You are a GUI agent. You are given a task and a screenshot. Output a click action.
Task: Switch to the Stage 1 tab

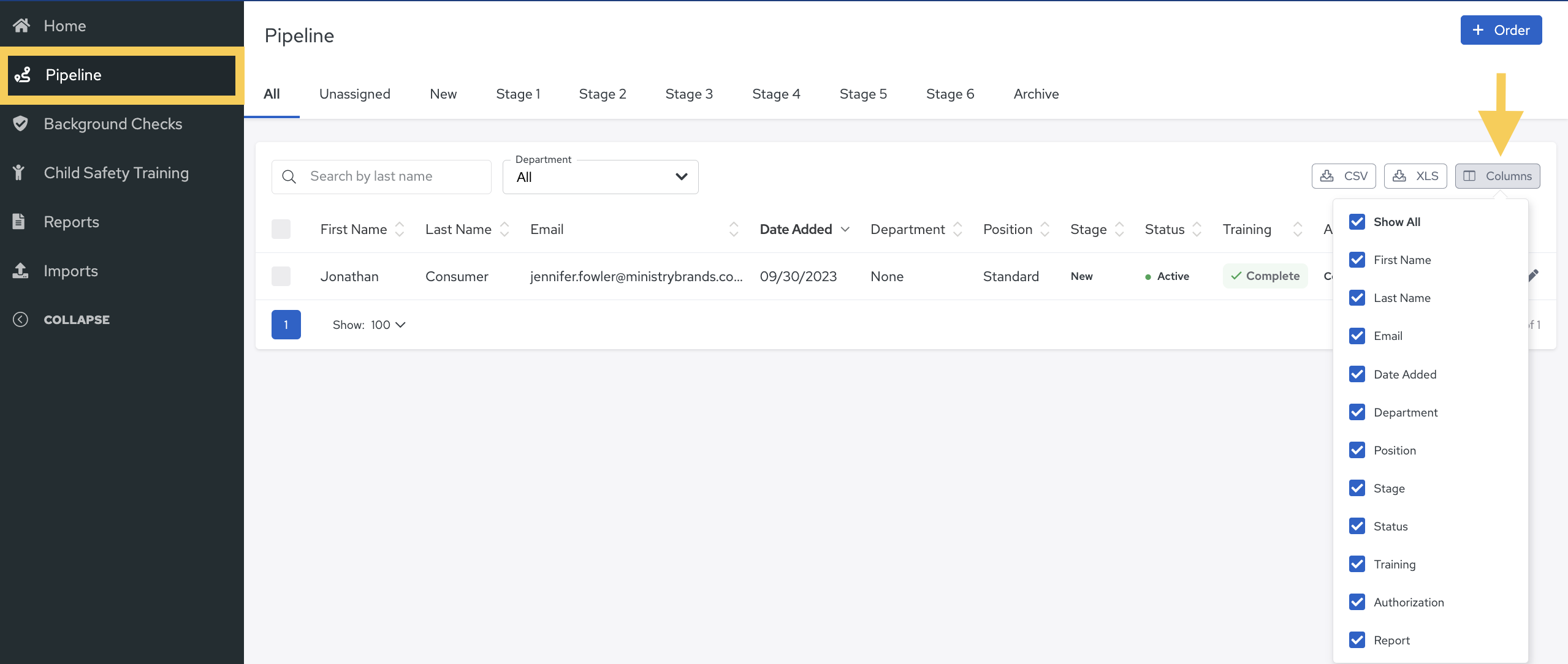click(518, 94)
